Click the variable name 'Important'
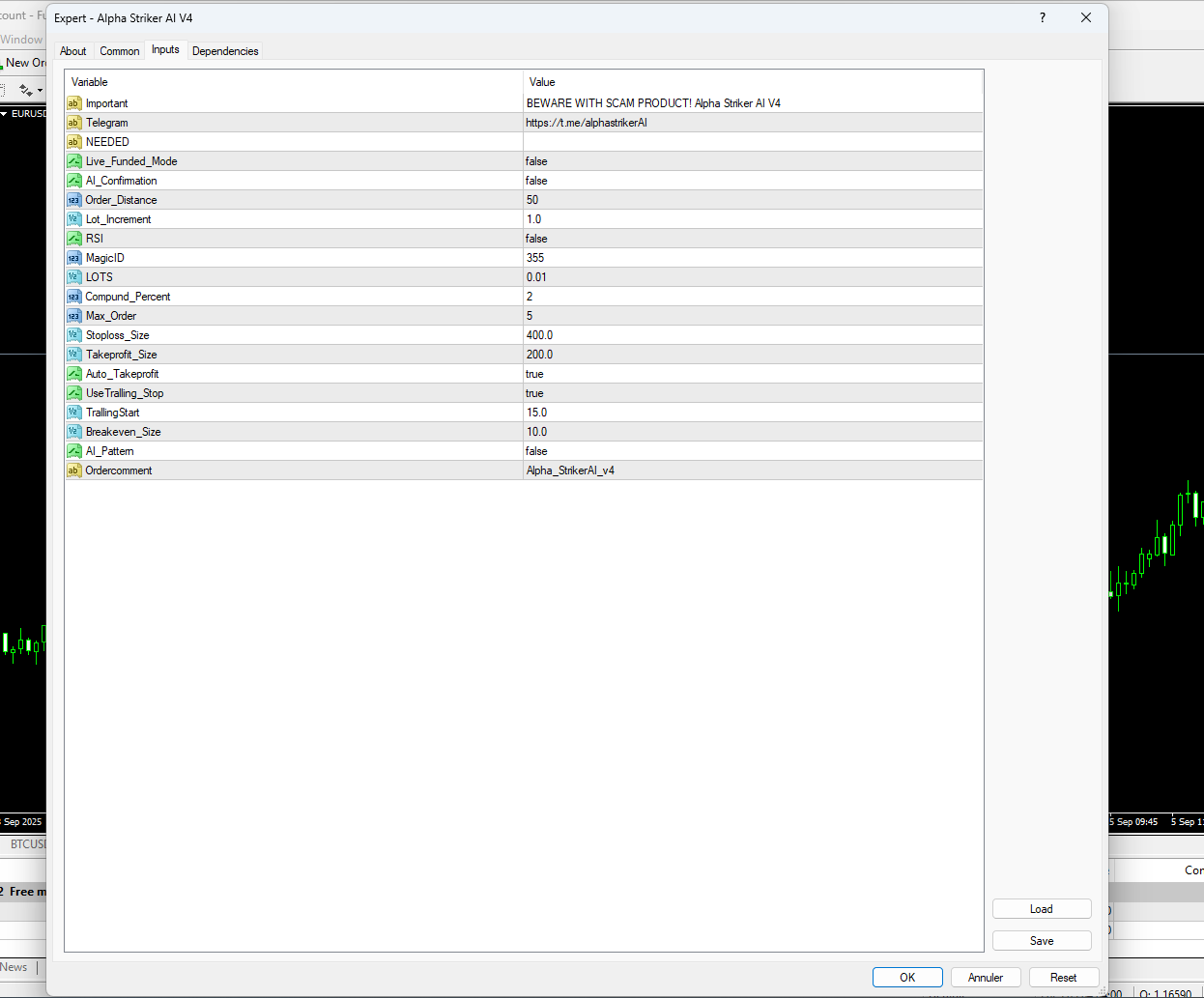The width and height of the screenshot is (1204, 998). [x=106, y=103]
